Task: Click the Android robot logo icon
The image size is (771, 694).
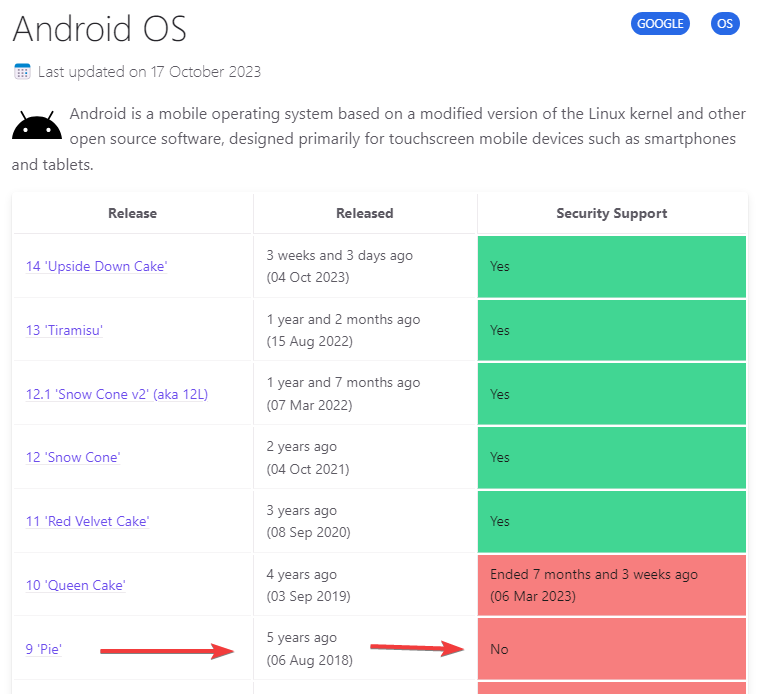Action: click(x=37, y=127)
